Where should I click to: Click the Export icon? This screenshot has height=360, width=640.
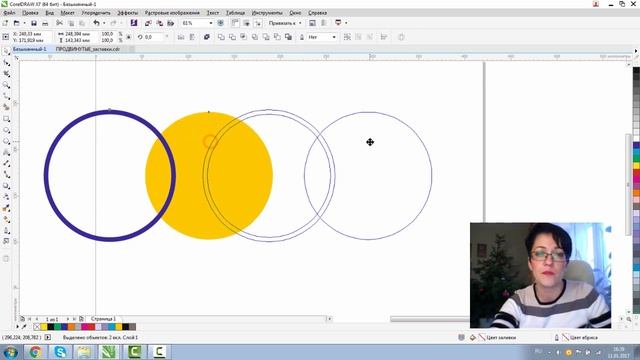(160, 23)
